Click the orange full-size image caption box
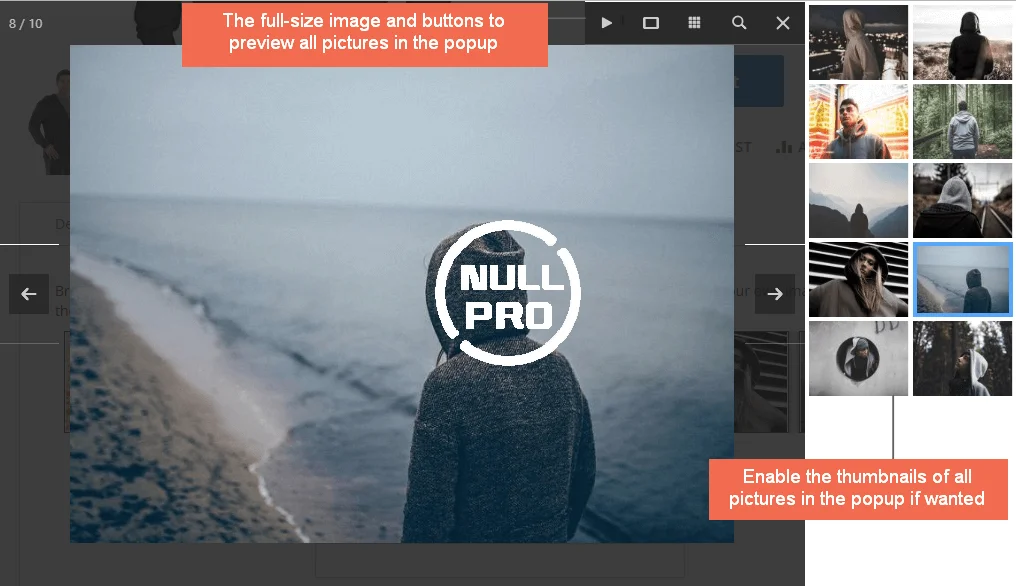Screen dimensions: 1016x586 point(364,33)
